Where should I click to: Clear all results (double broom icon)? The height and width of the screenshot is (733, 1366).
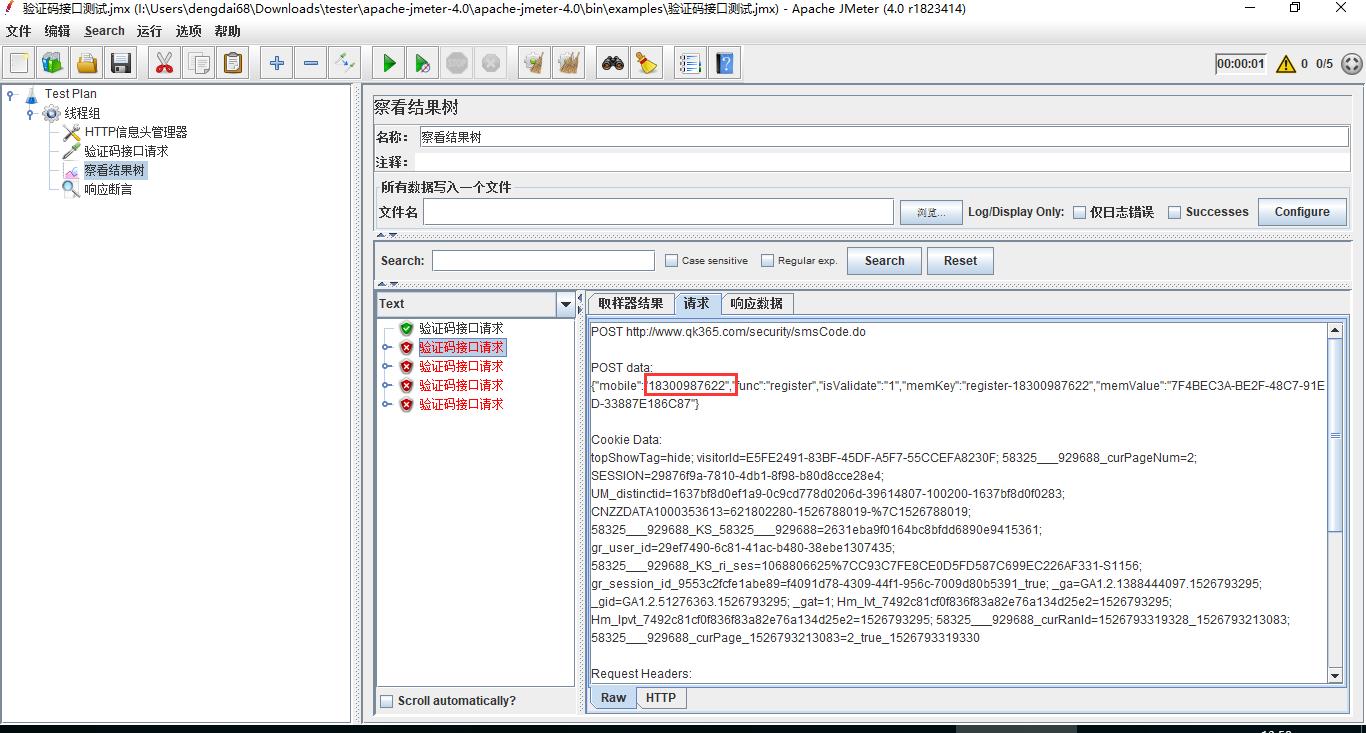tap(569, 63)
